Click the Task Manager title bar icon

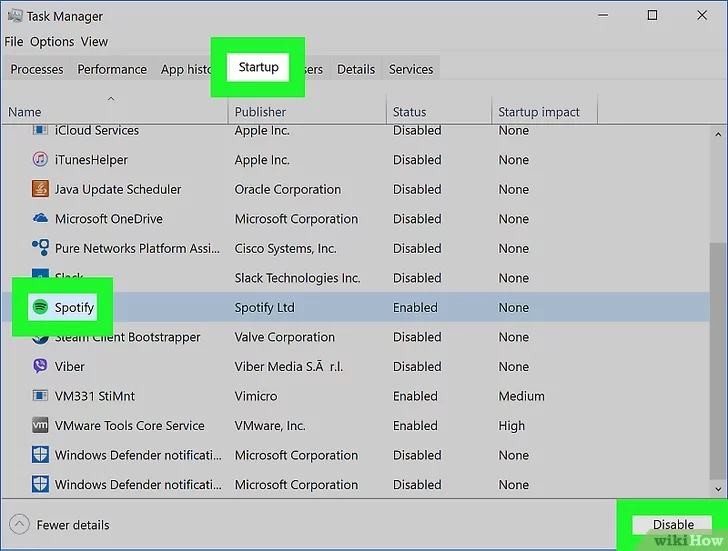click(15, 16)
